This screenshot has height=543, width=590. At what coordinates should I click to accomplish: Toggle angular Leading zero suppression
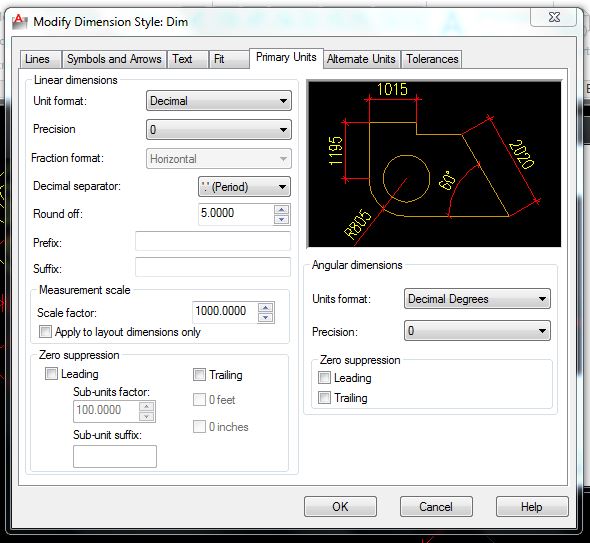pos(324,377)
